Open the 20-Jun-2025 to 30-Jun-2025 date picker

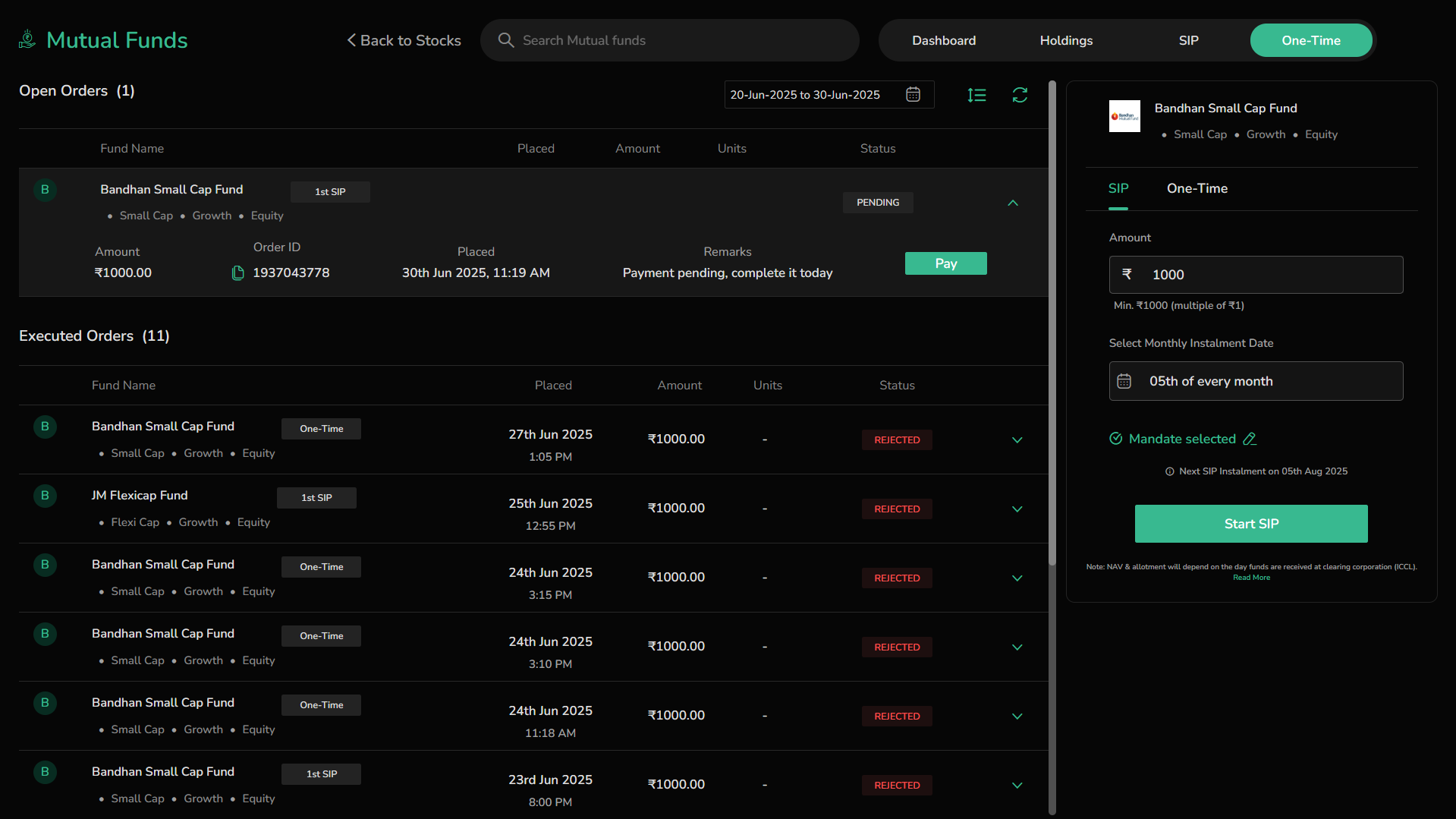point(829,95)
